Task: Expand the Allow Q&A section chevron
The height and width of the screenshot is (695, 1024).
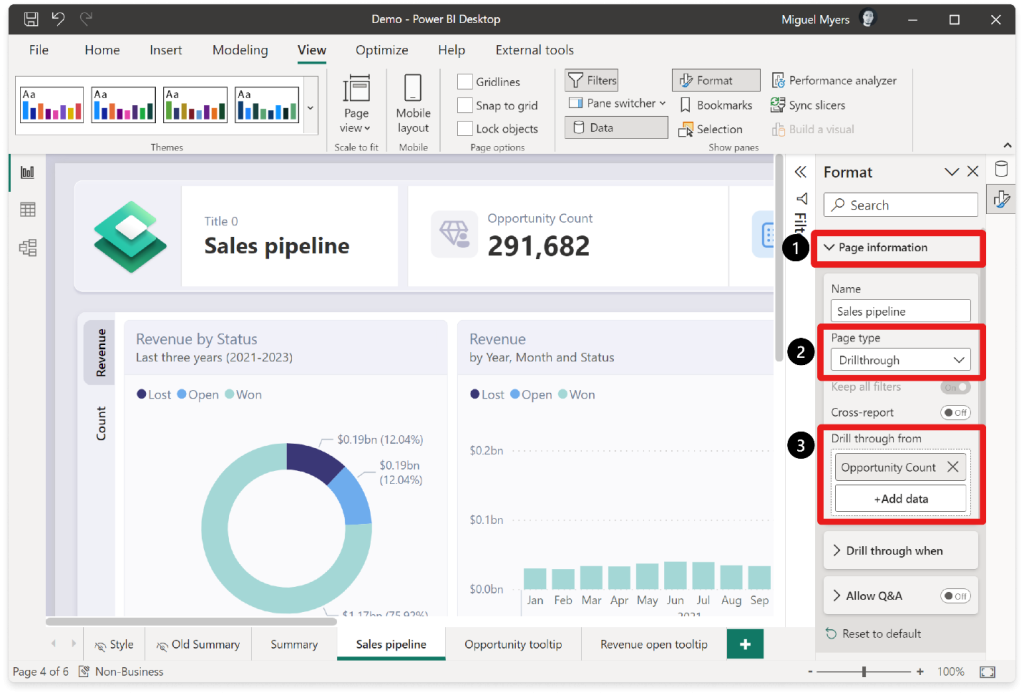Action: tap(837, 595)
